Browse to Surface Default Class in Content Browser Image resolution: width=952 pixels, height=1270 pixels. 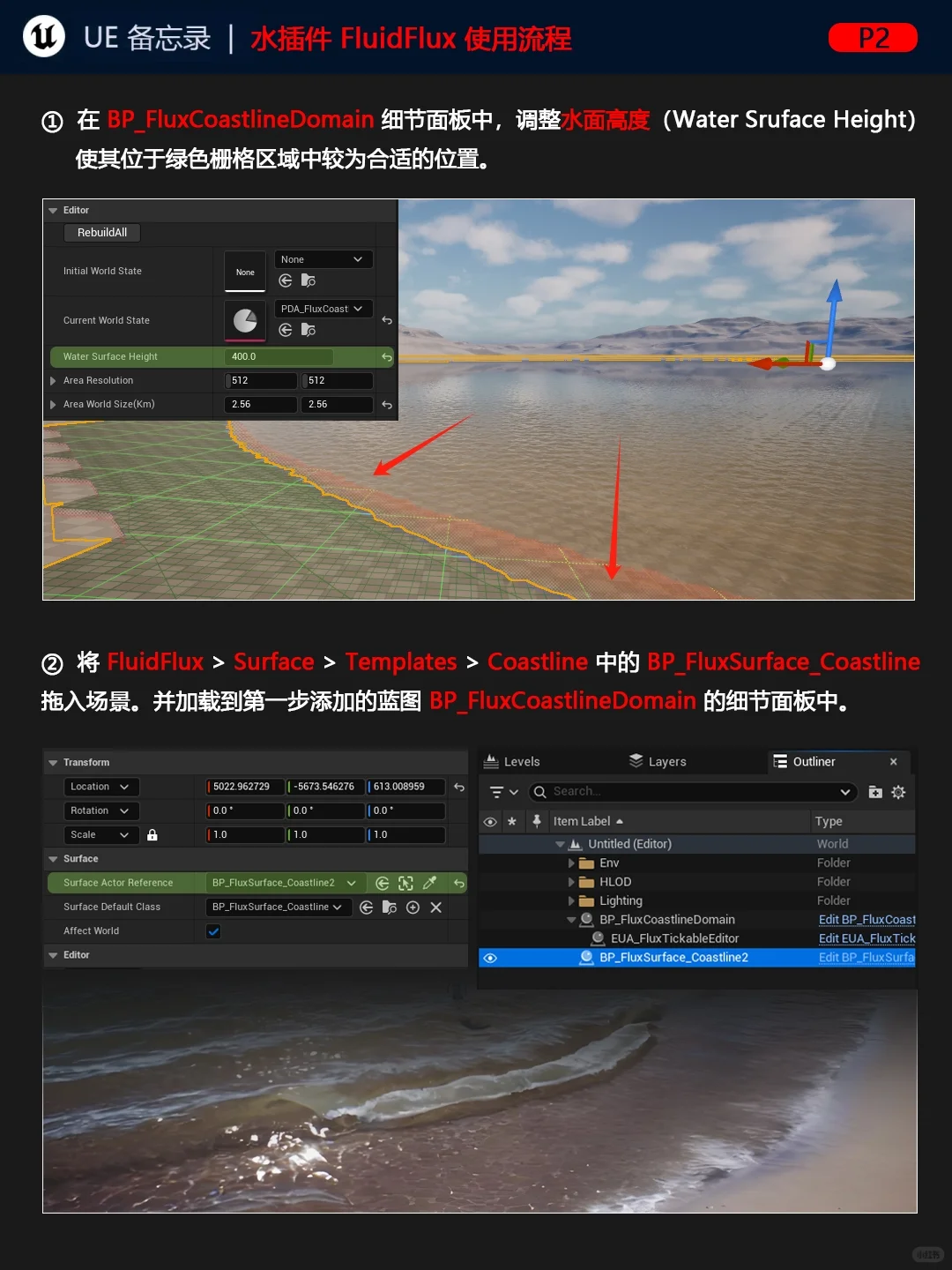click(390, 908)
